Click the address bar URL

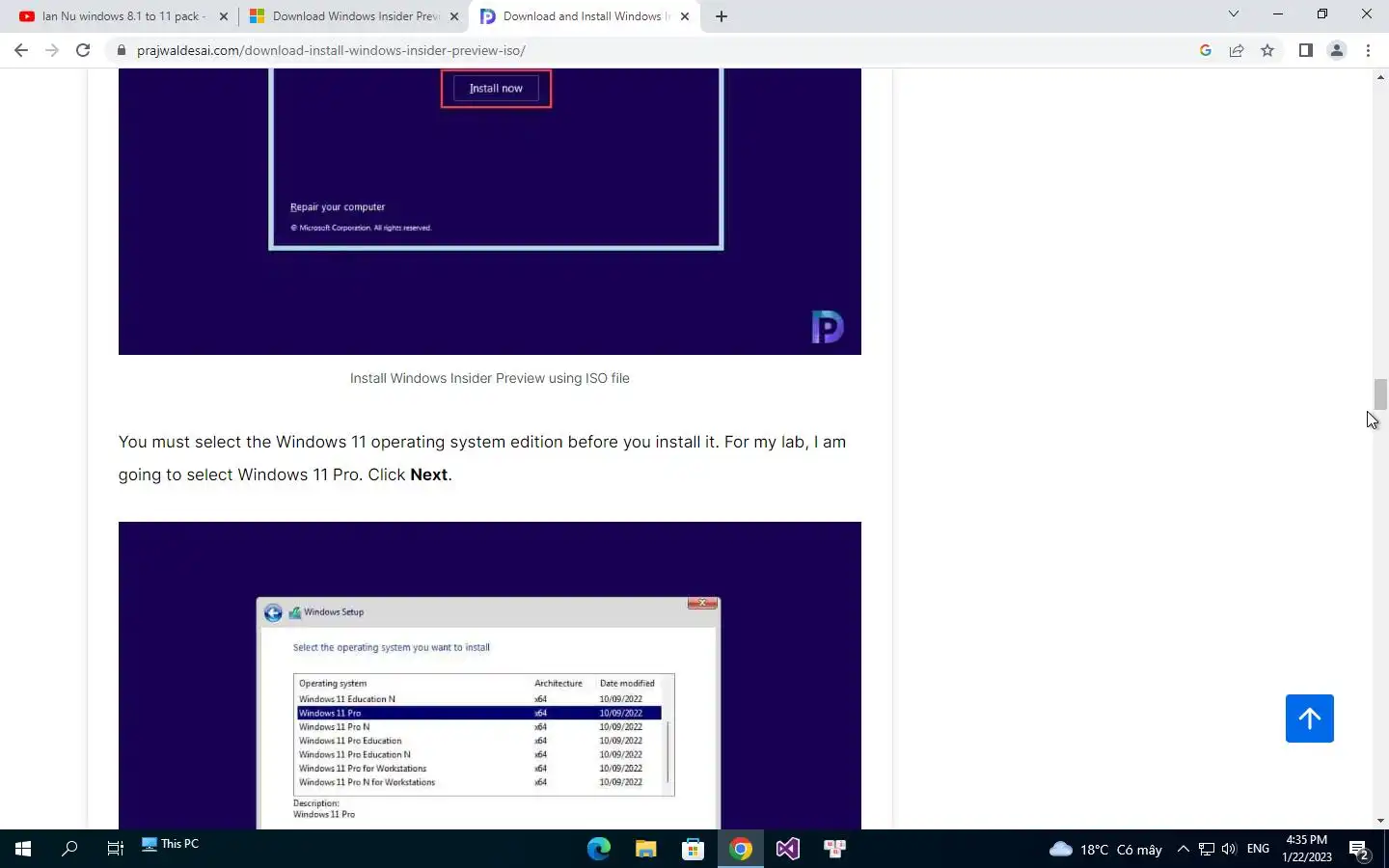point(331,50)
